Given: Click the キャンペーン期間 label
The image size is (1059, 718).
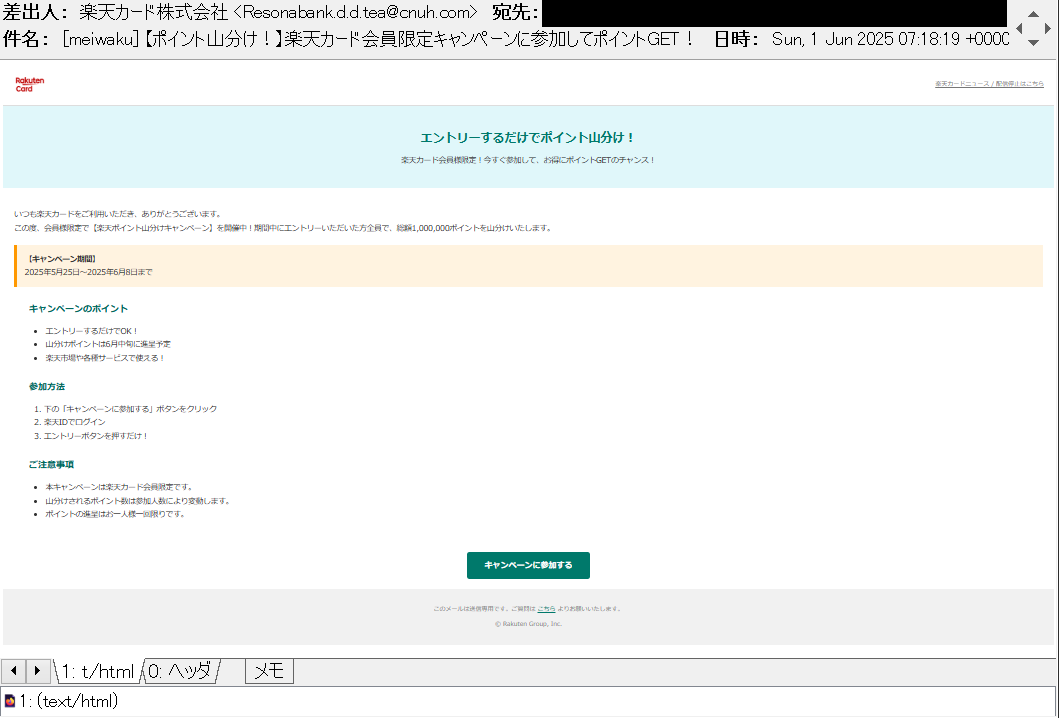Looking at the screenshot, I should tap(61, 259).
